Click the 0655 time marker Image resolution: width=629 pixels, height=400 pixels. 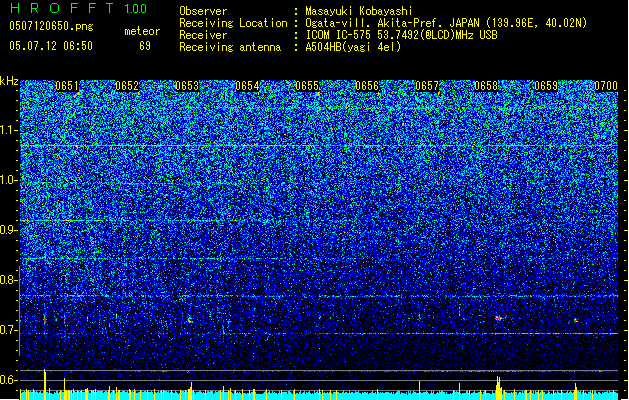[x=307, y=86]
